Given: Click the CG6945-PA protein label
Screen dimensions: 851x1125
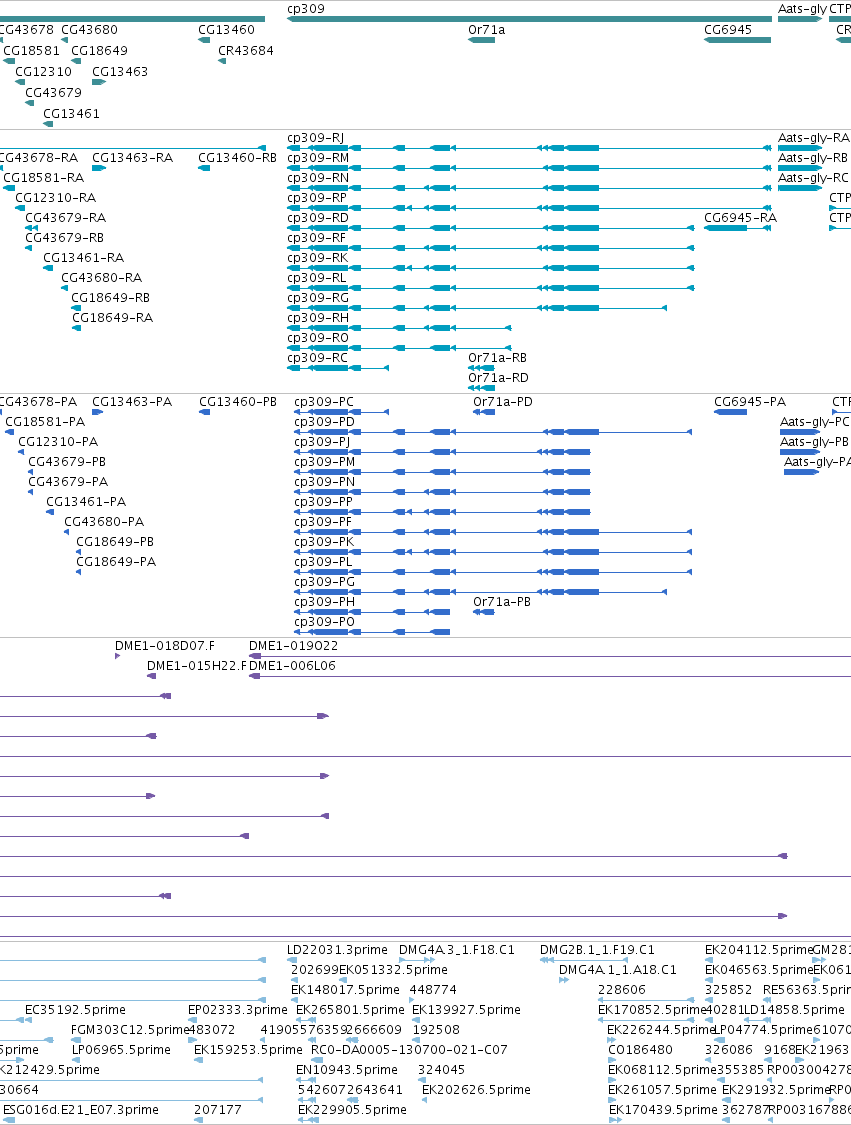Looking at the screenshot, I should click(x=750, y=402).
